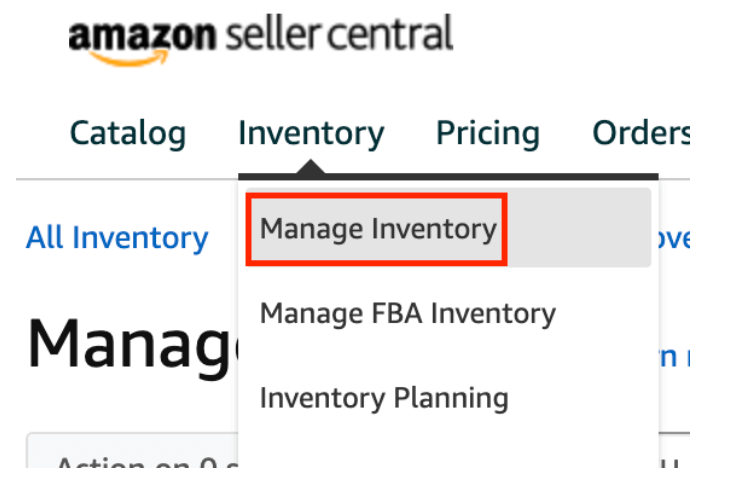
Task: Select Manage Inventory from the dropdown
Action: (379, 229)
